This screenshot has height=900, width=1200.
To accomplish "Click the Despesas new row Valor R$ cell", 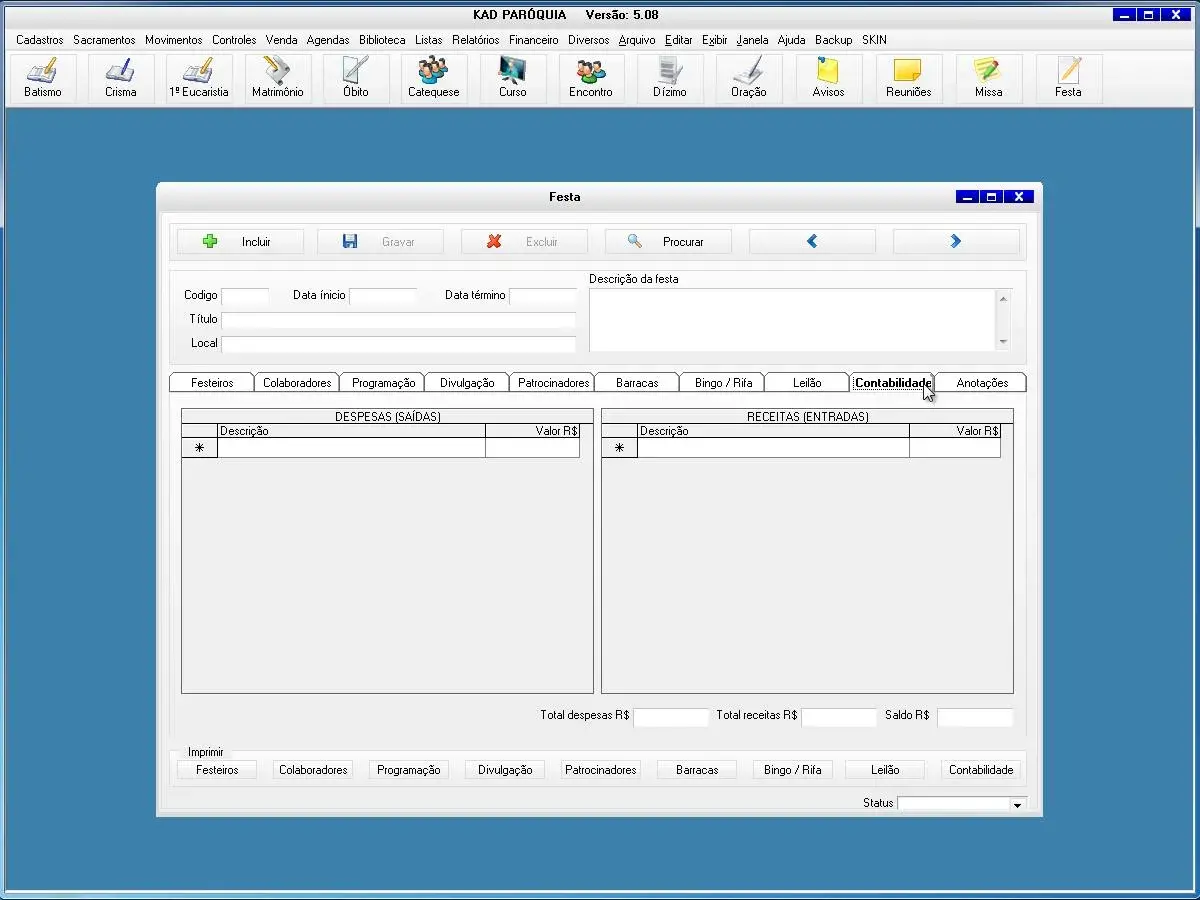I will (533, 448).
